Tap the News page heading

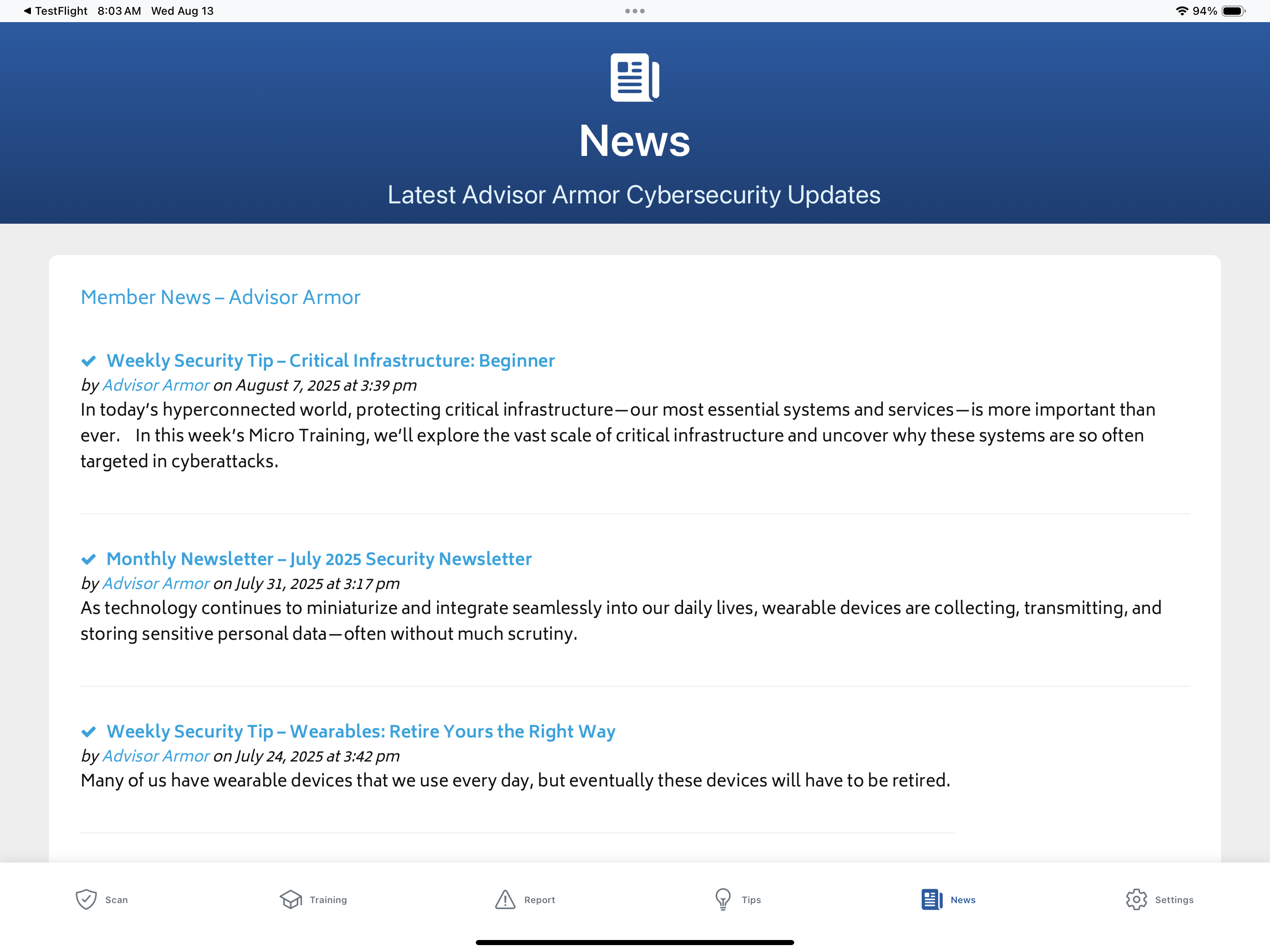tap(635, 141)
